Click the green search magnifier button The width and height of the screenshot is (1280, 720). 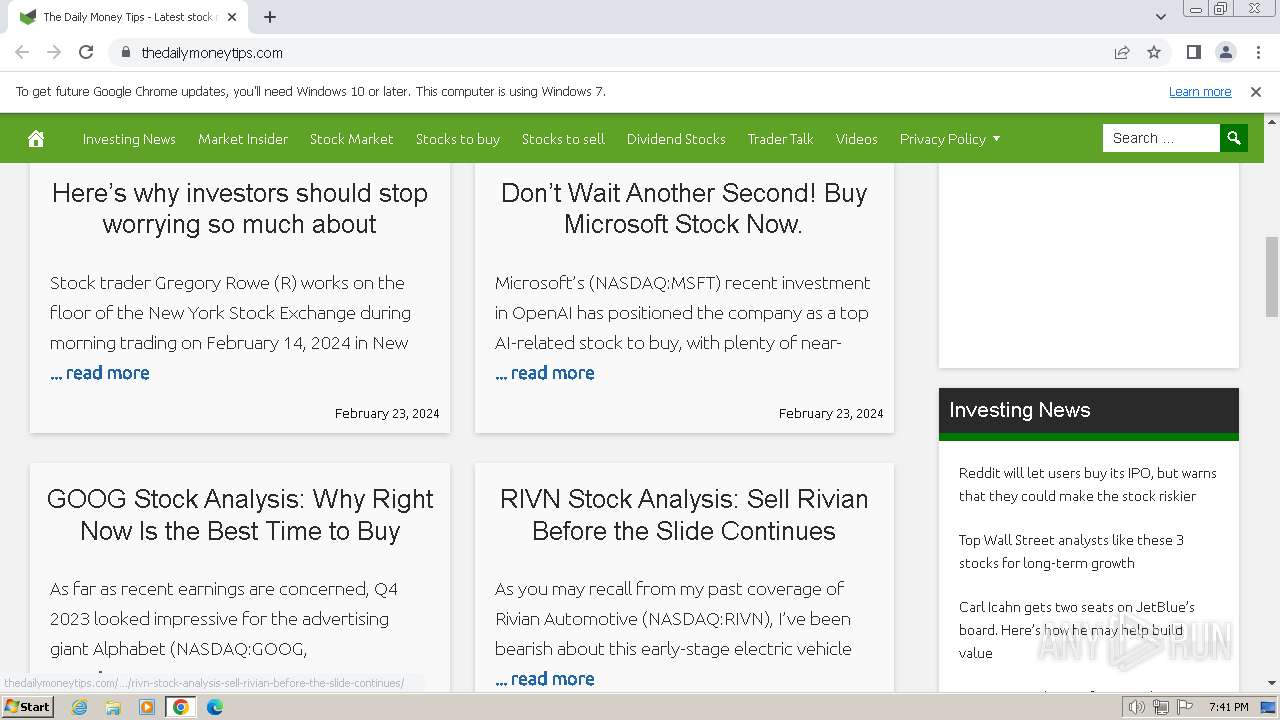1234,138
